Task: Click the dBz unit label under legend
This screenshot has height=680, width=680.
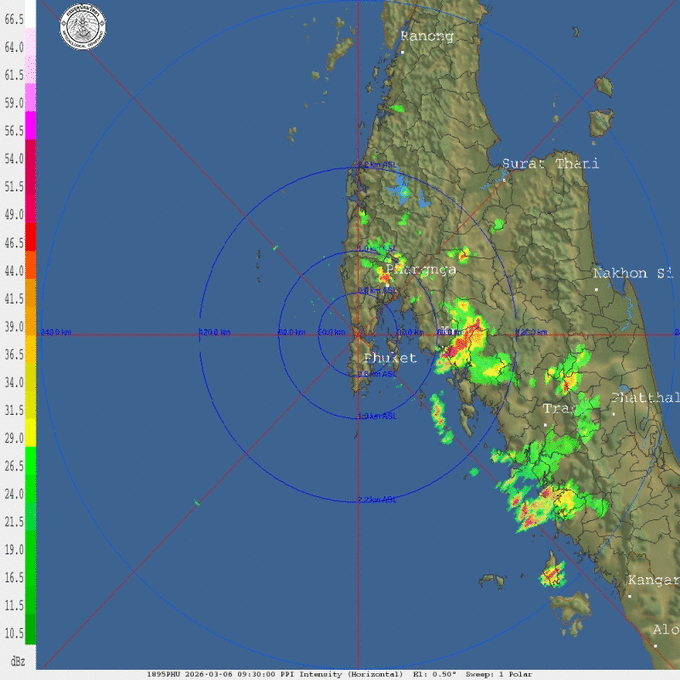Action: click(x=17, y=661)
